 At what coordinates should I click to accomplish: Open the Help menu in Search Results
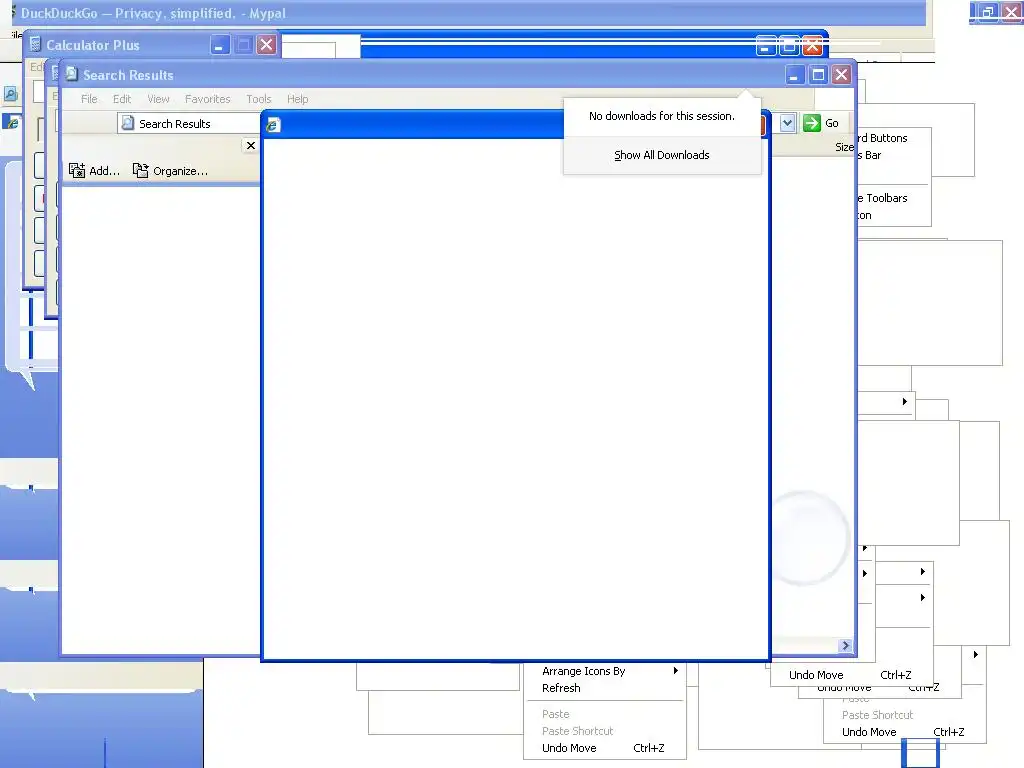[297, 99]
